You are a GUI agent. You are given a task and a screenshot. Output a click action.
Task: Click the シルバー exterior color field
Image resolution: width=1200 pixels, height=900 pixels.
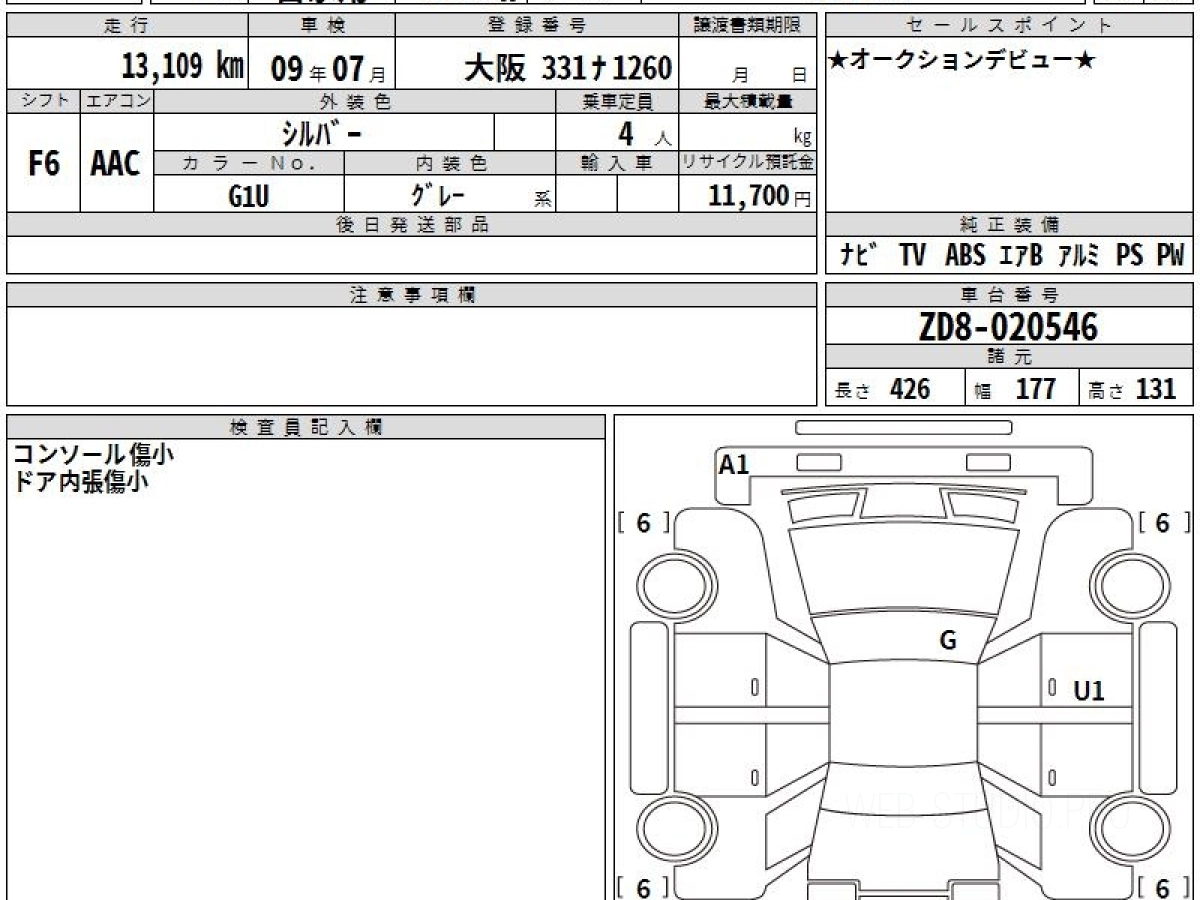(324, 133)
